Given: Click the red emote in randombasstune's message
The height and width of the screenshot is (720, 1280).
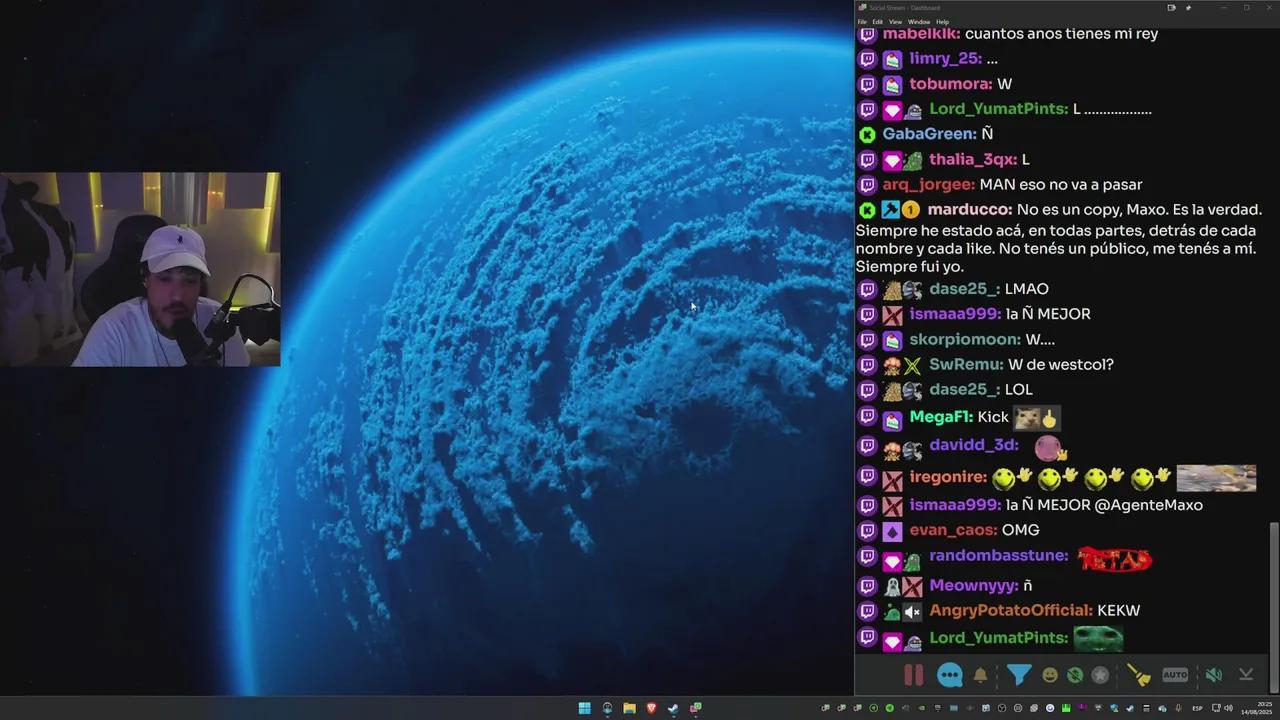Looking at the screenshot, I should coord(1115,559).
